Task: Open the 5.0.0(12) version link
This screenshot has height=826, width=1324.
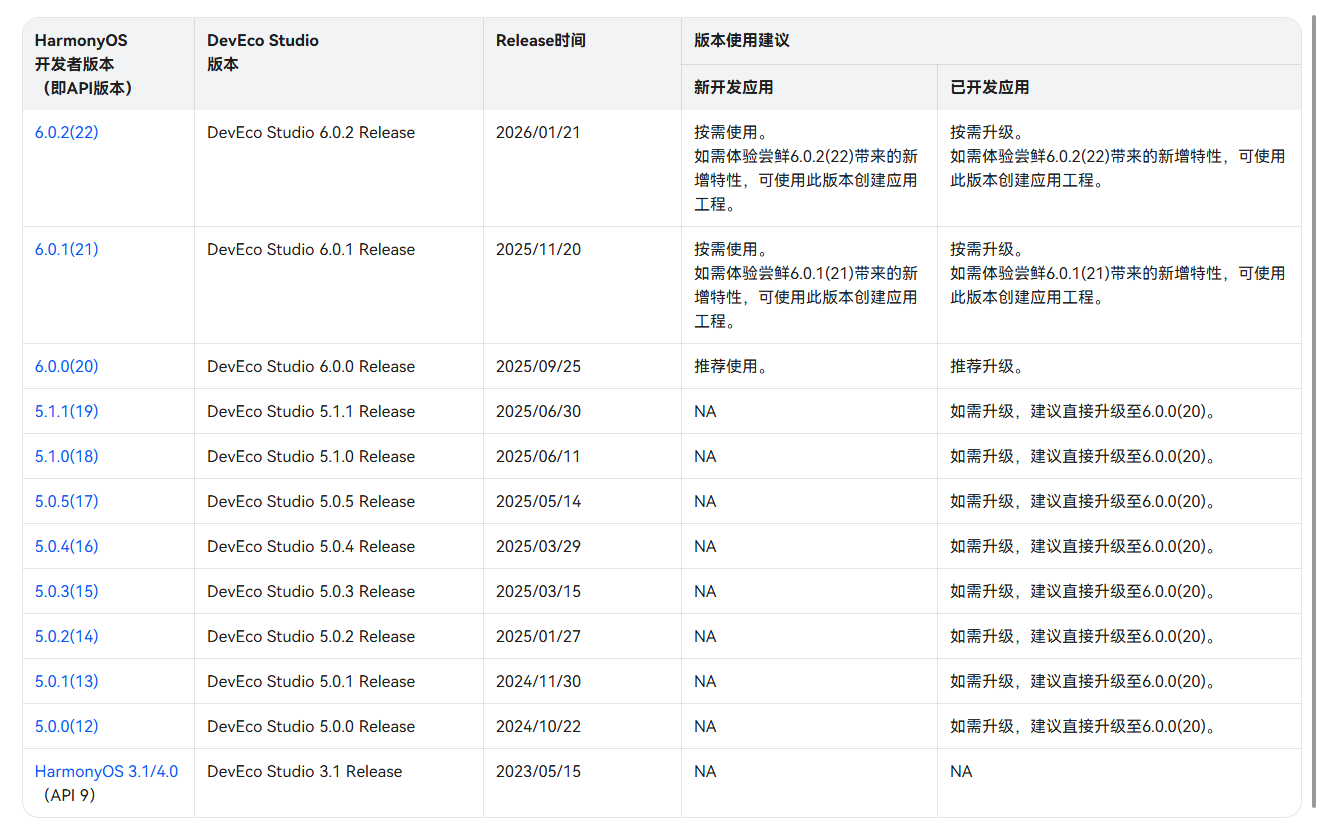Action: click(66, 726)
